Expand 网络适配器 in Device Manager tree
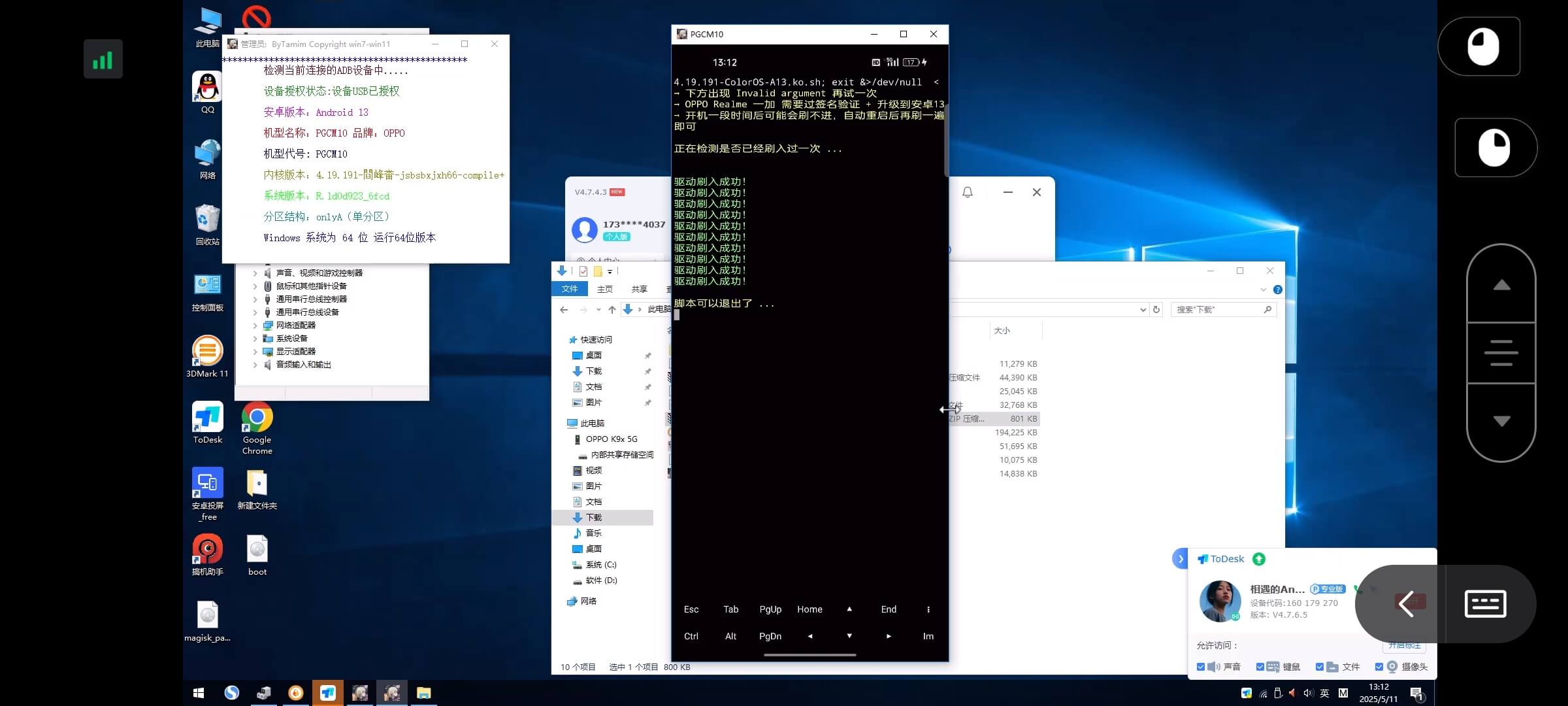1568x706 pixels. pos(255,326)
